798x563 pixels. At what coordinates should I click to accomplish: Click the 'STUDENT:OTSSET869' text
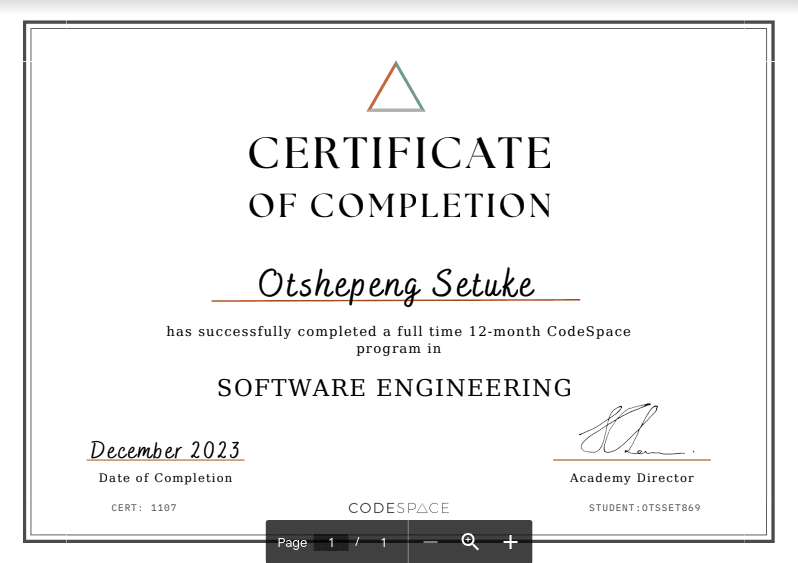(645, 508)
